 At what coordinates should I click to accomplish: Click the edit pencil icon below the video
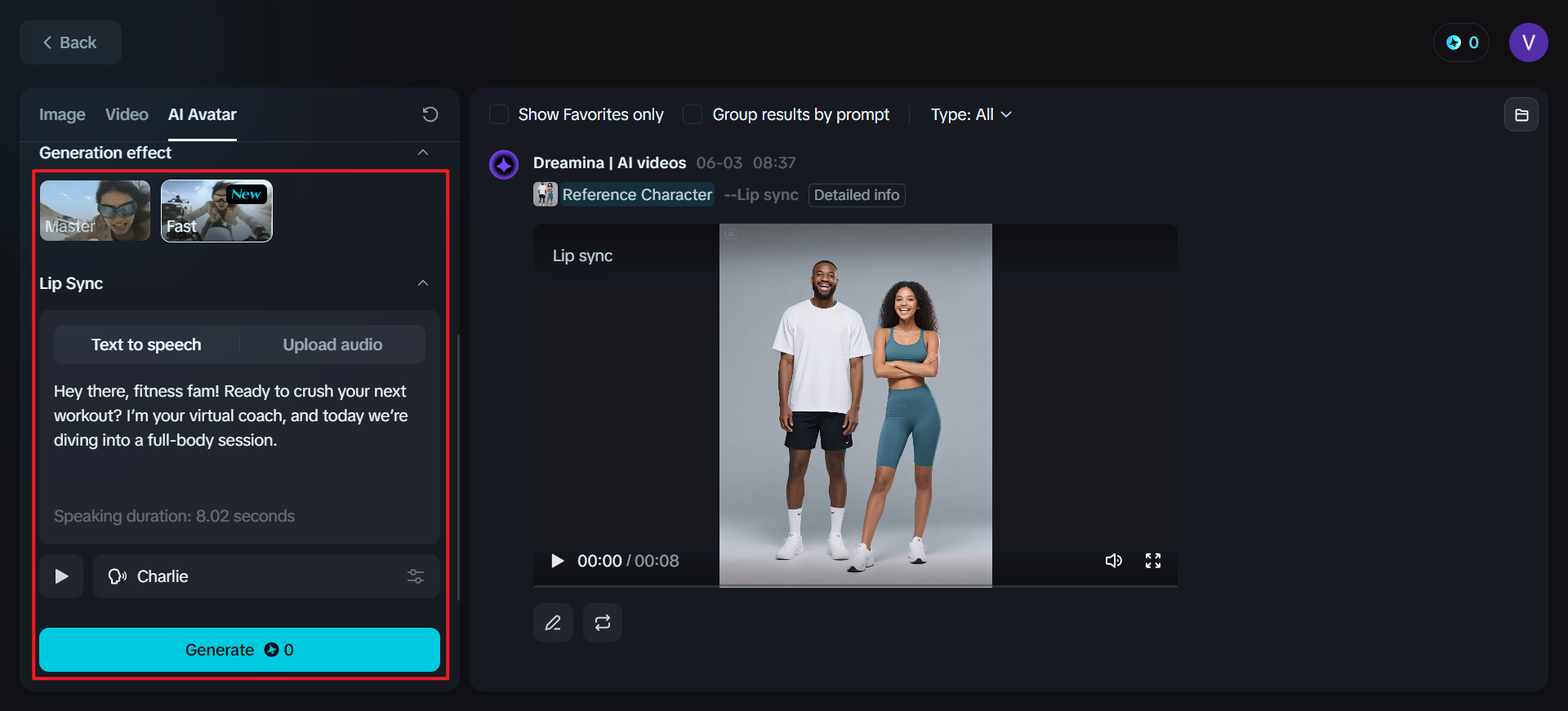pyautogui.click(x=553, y=623)
